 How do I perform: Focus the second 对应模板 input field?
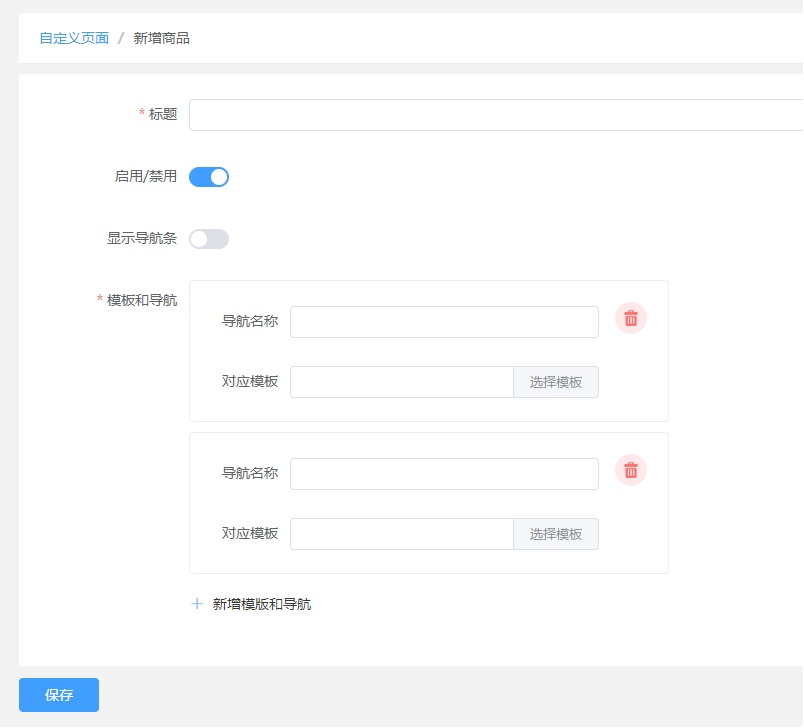(x=402, y=534)
